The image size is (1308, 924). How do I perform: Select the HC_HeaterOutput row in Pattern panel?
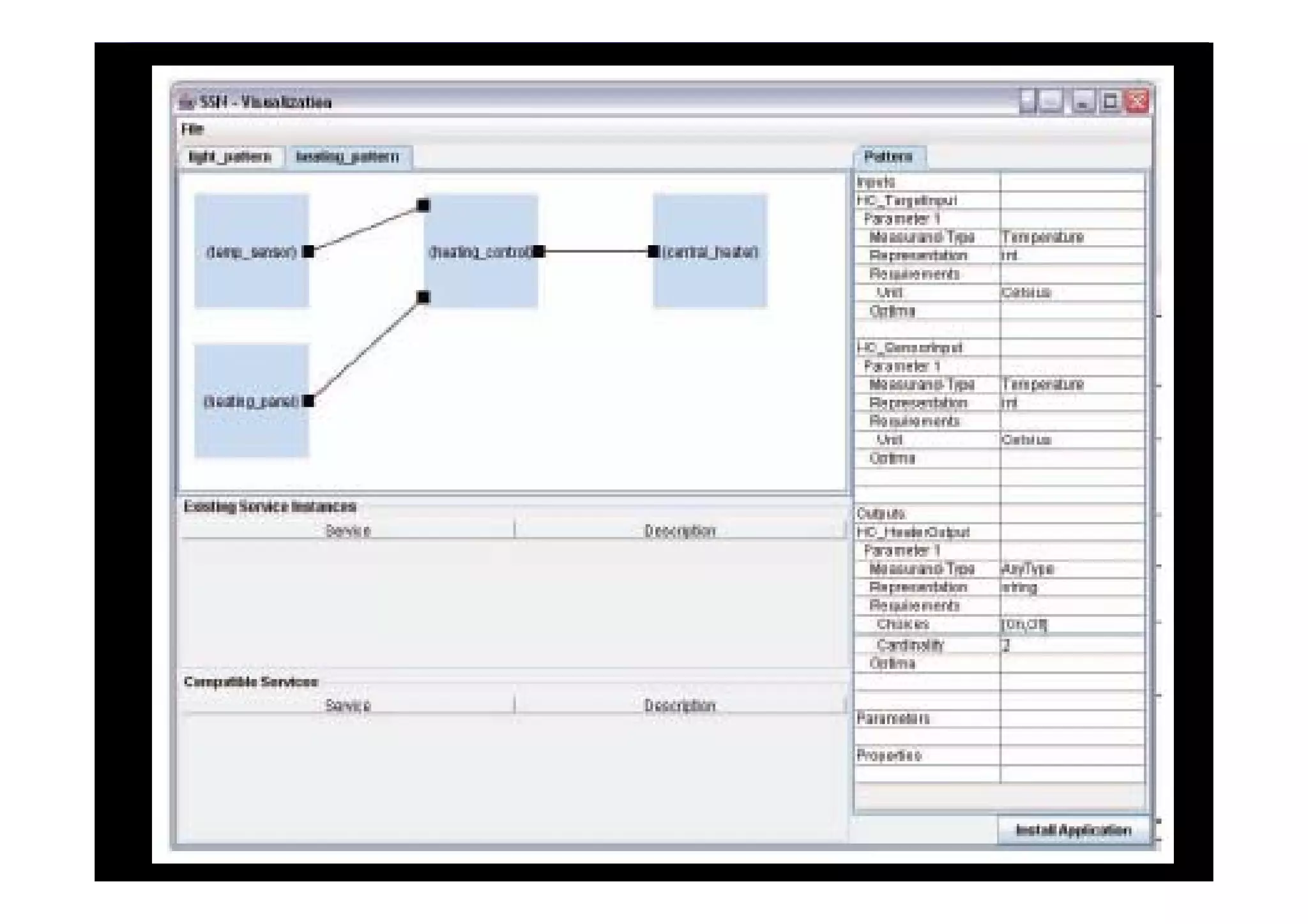pyautogui.click(x=913, y=532)
